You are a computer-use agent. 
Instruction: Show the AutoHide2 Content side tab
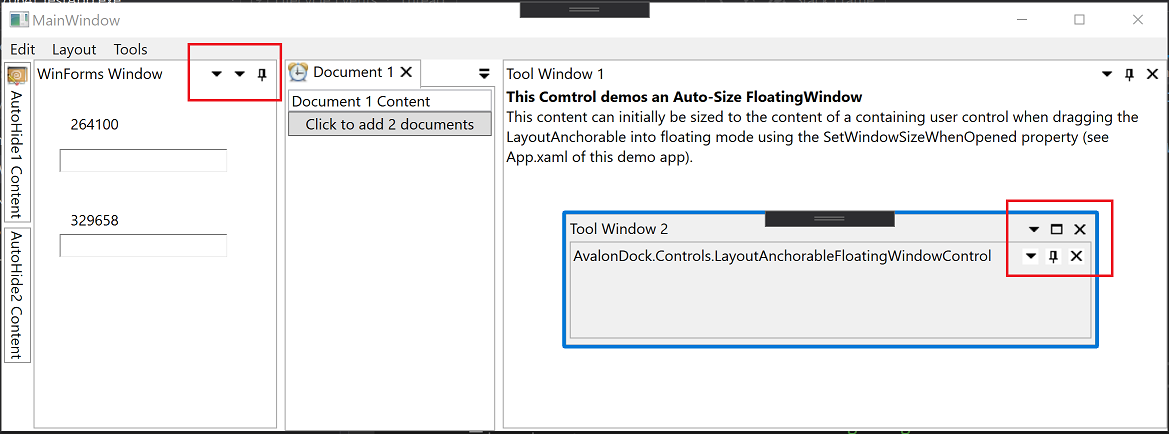tap(17, 294)
